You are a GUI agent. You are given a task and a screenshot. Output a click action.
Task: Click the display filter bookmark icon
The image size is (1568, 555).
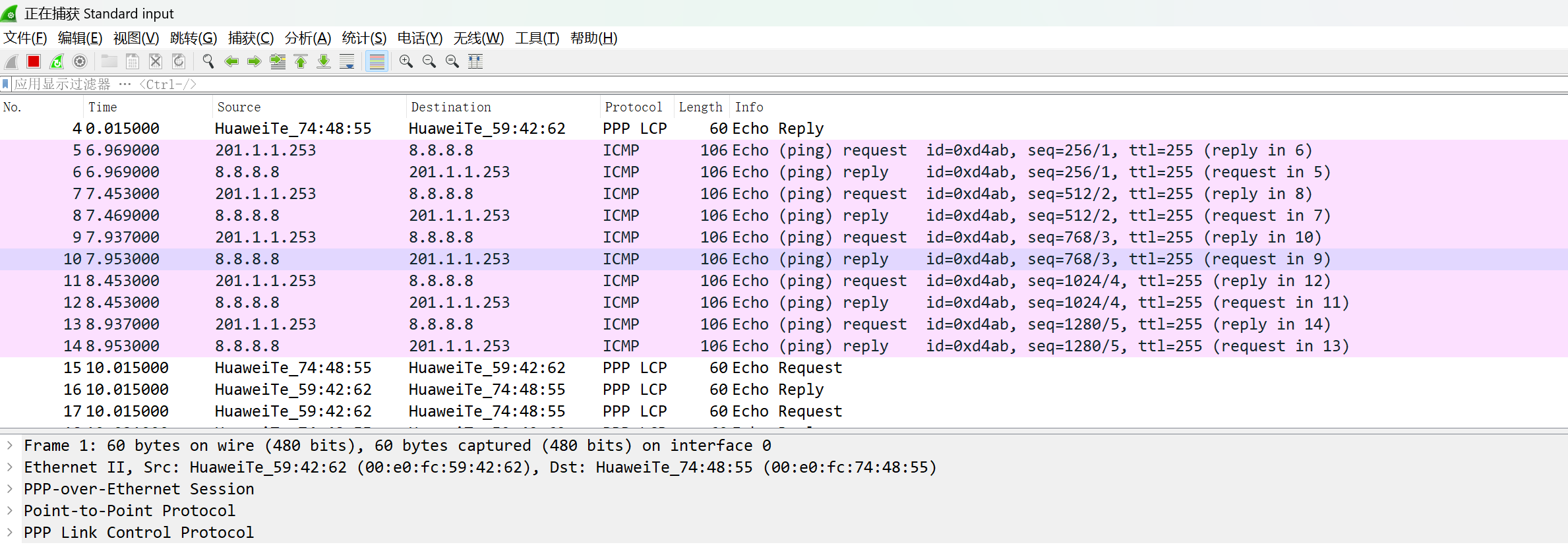[6, 84]
